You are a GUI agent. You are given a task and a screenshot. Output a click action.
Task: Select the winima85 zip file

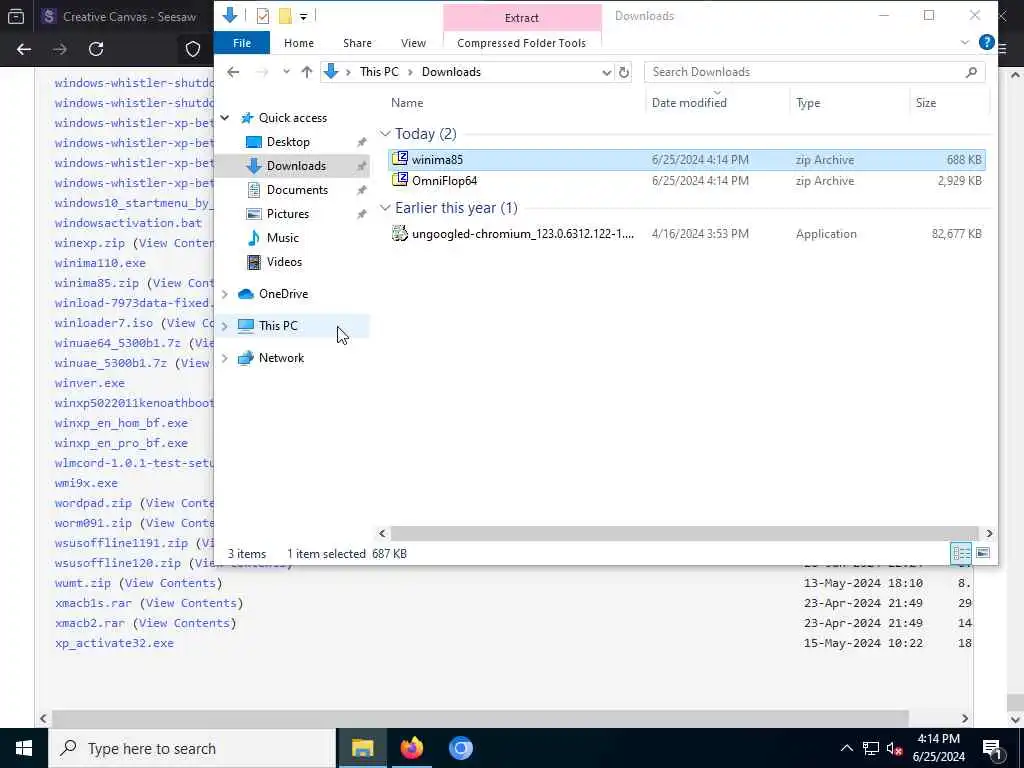point(686,160)
